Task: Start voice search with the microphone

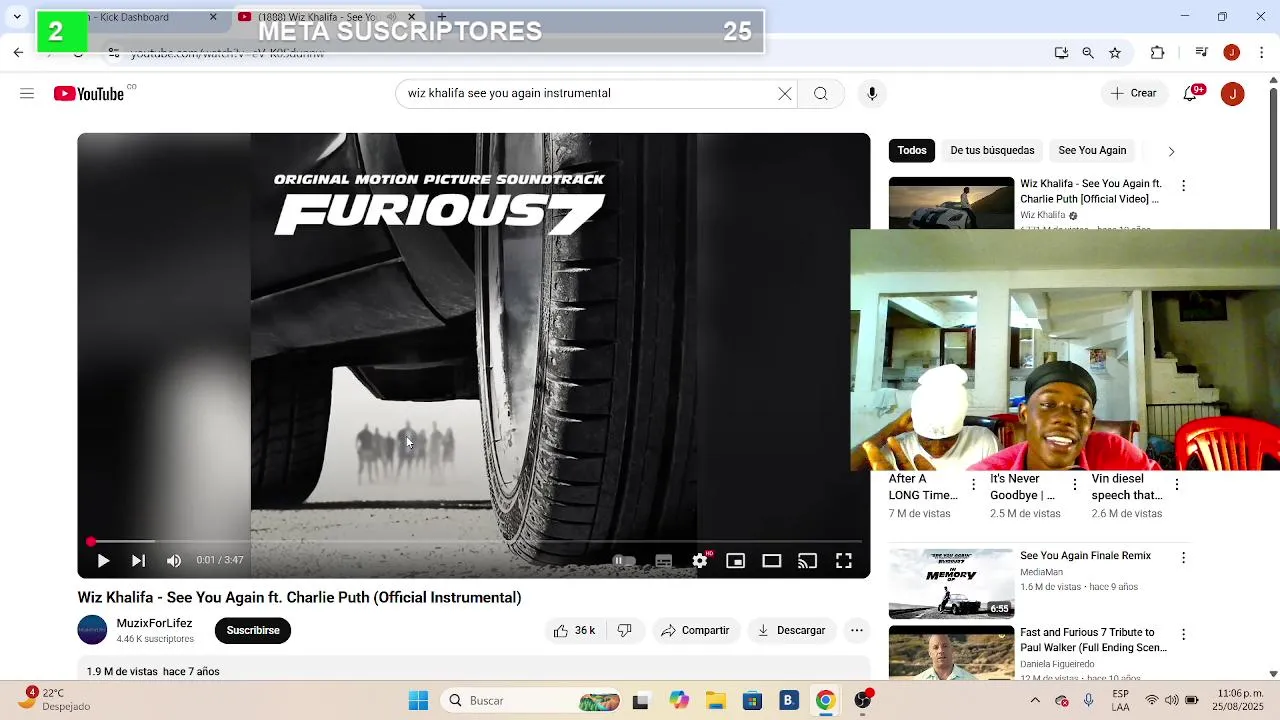Action: pos(872,94)
